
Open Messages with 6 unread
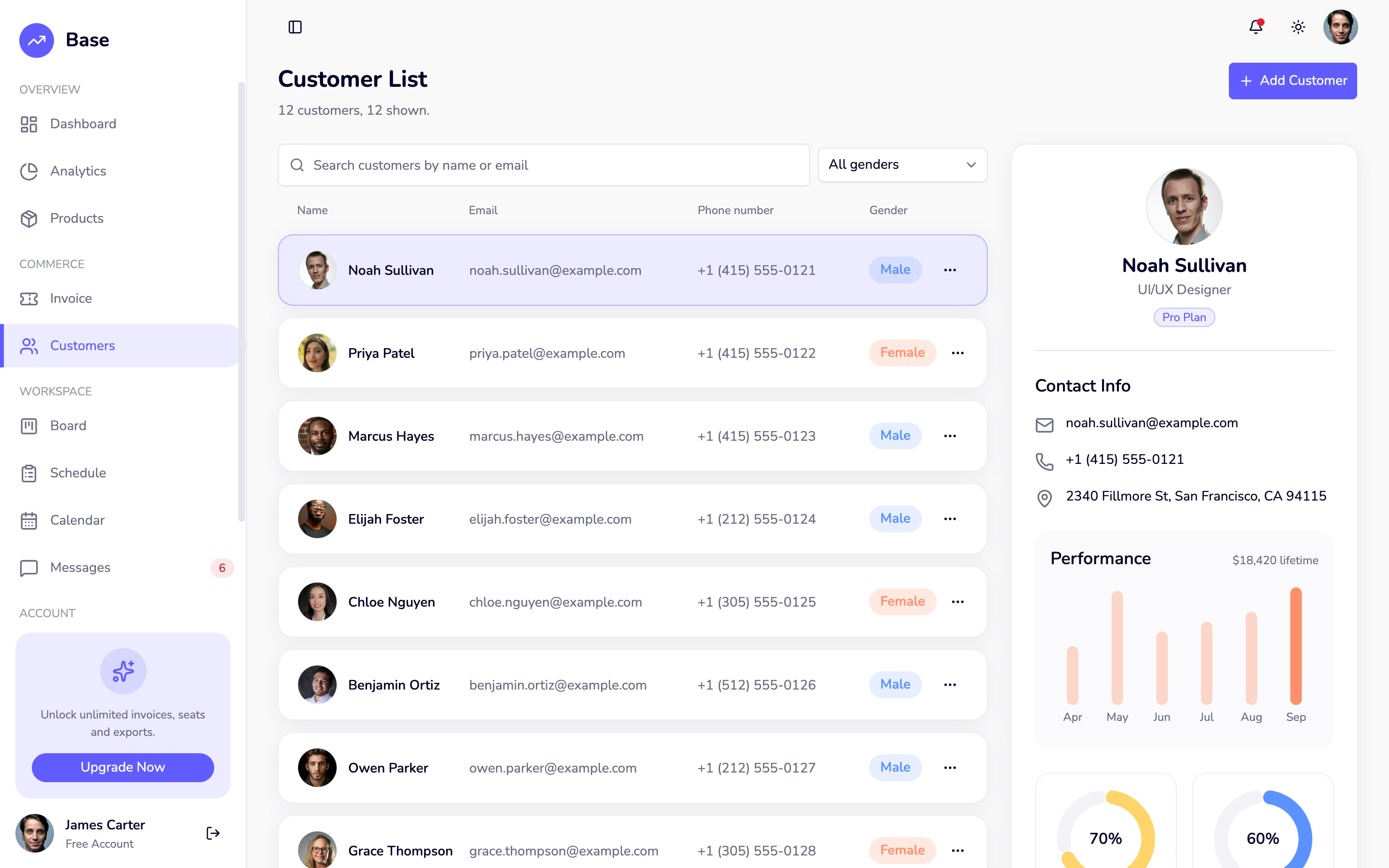121,567
